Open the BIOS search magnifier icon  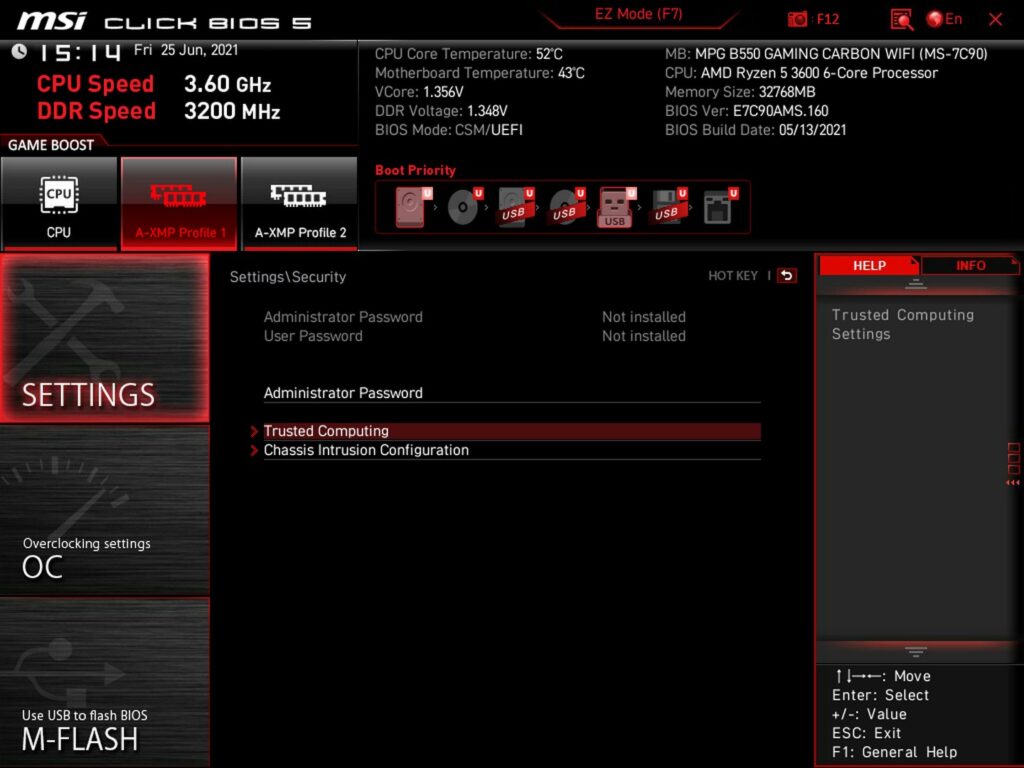[x=901, y=19]
